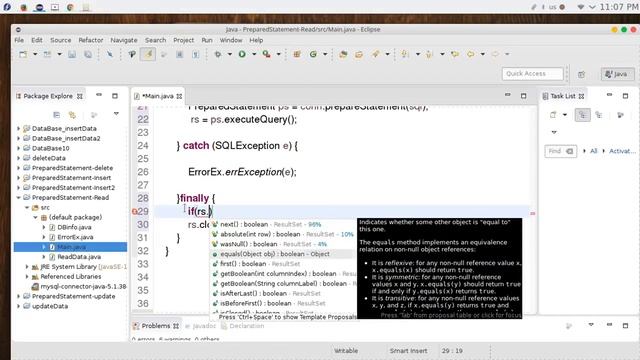The width and height of the screenshot is (640, 360).
Task: Click the Run External Tools icon
Action: [267, 54]
